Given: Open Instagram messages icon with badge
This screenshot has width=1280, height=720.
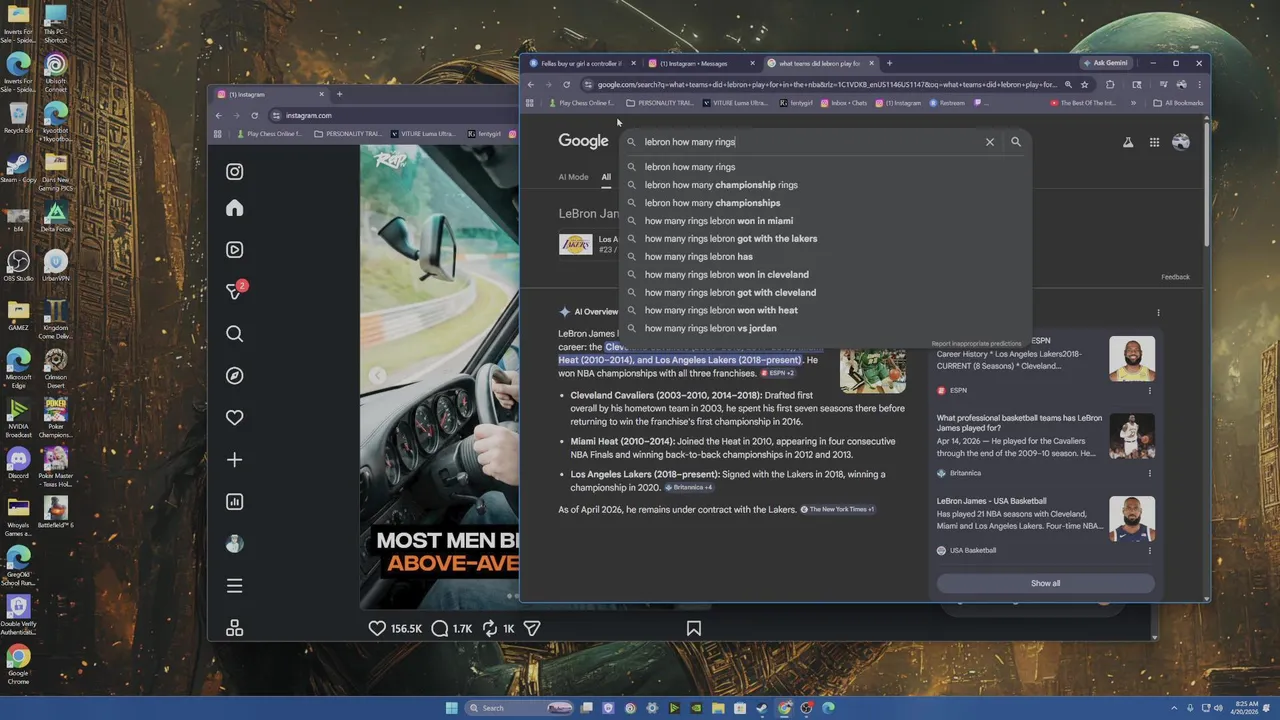Looking at the screenshot, I should coord(236,290).
